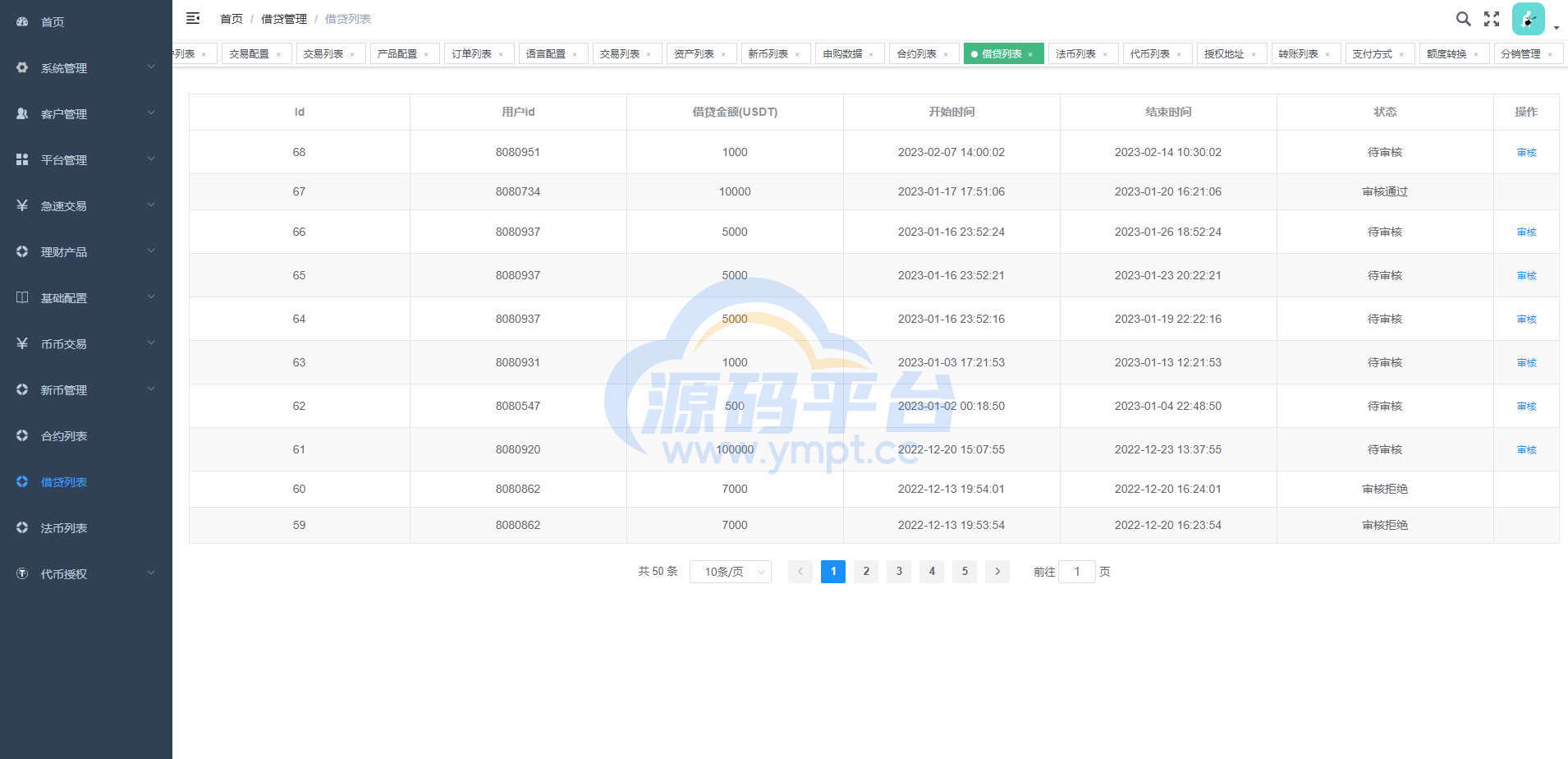Open the 10条/页 page size dropdown
This screenshot has height=759, width=1568.
[x=731, y=572]
